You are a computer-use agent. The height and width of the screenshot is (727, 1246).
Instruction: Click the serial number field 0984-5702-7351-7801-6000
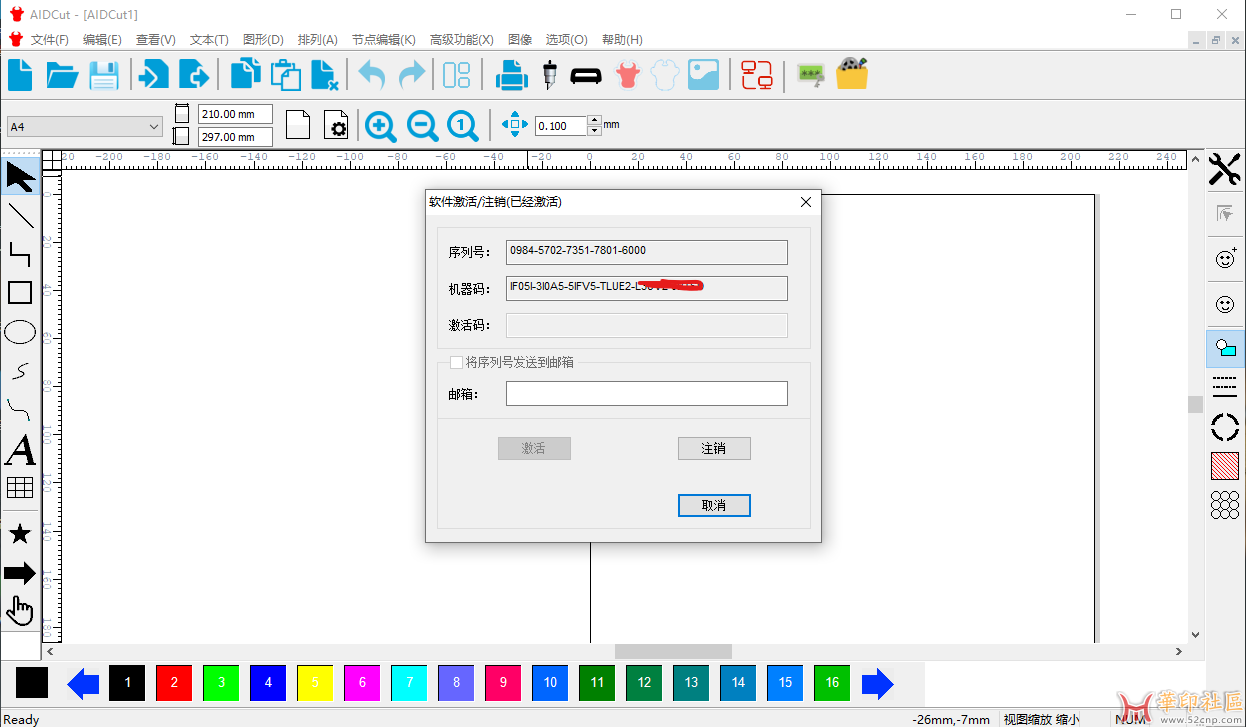pos(646,251)
